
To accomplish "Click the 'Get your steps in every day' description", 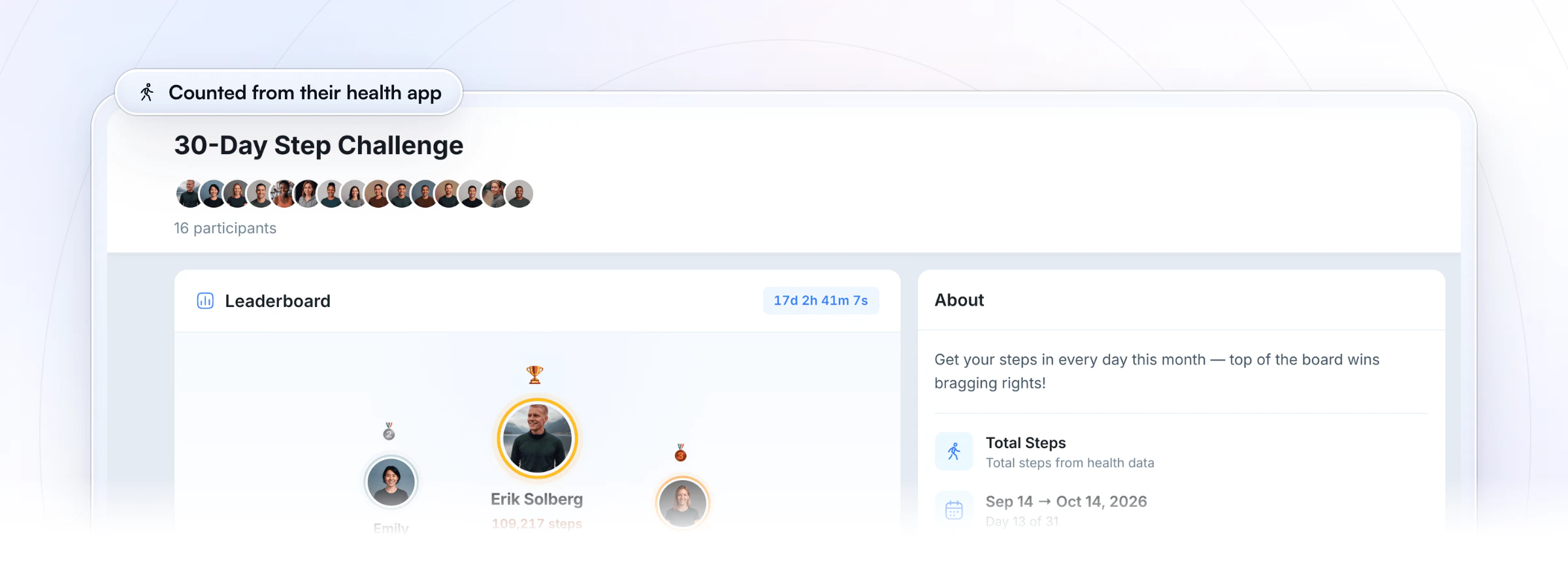I will click(x=1156, y=371).
